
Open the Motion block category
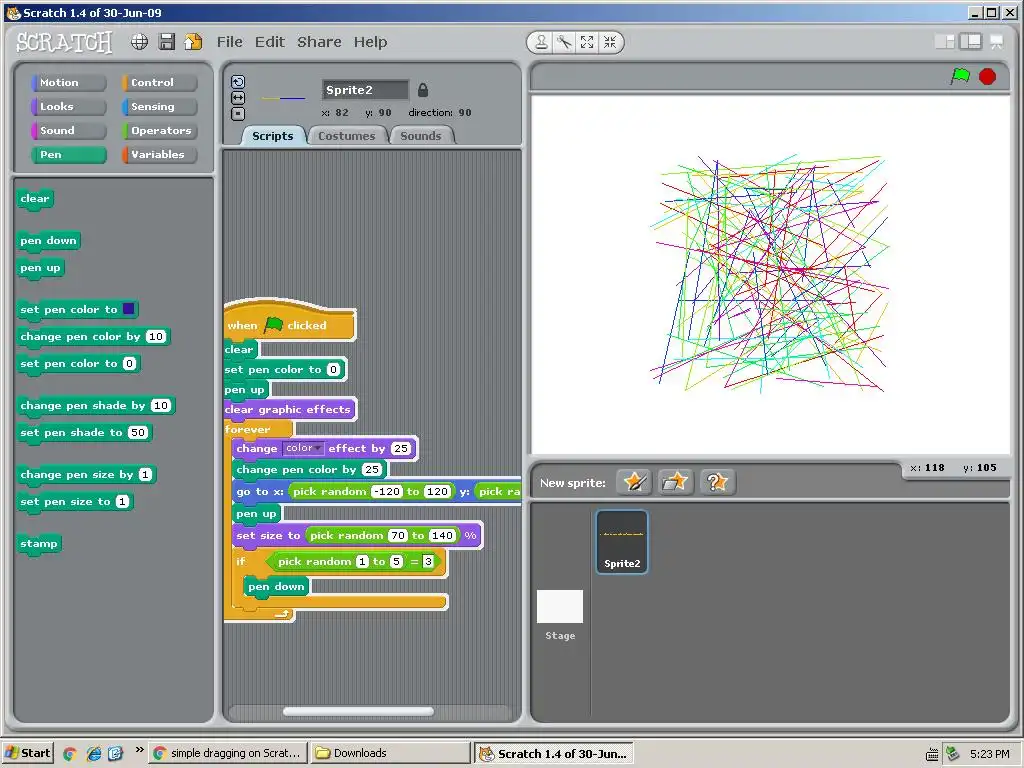coord(69,82)
